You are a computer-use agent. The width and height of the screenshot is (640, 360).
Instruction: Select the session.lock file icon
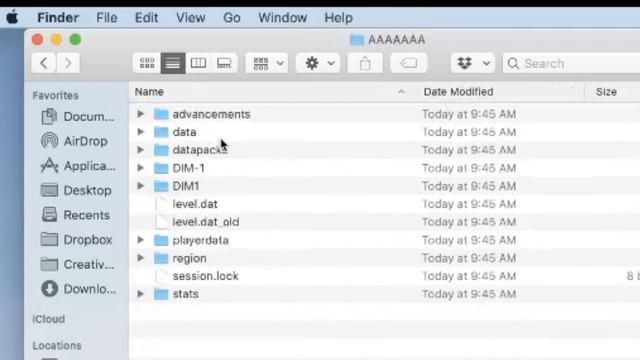coord(162,276)
